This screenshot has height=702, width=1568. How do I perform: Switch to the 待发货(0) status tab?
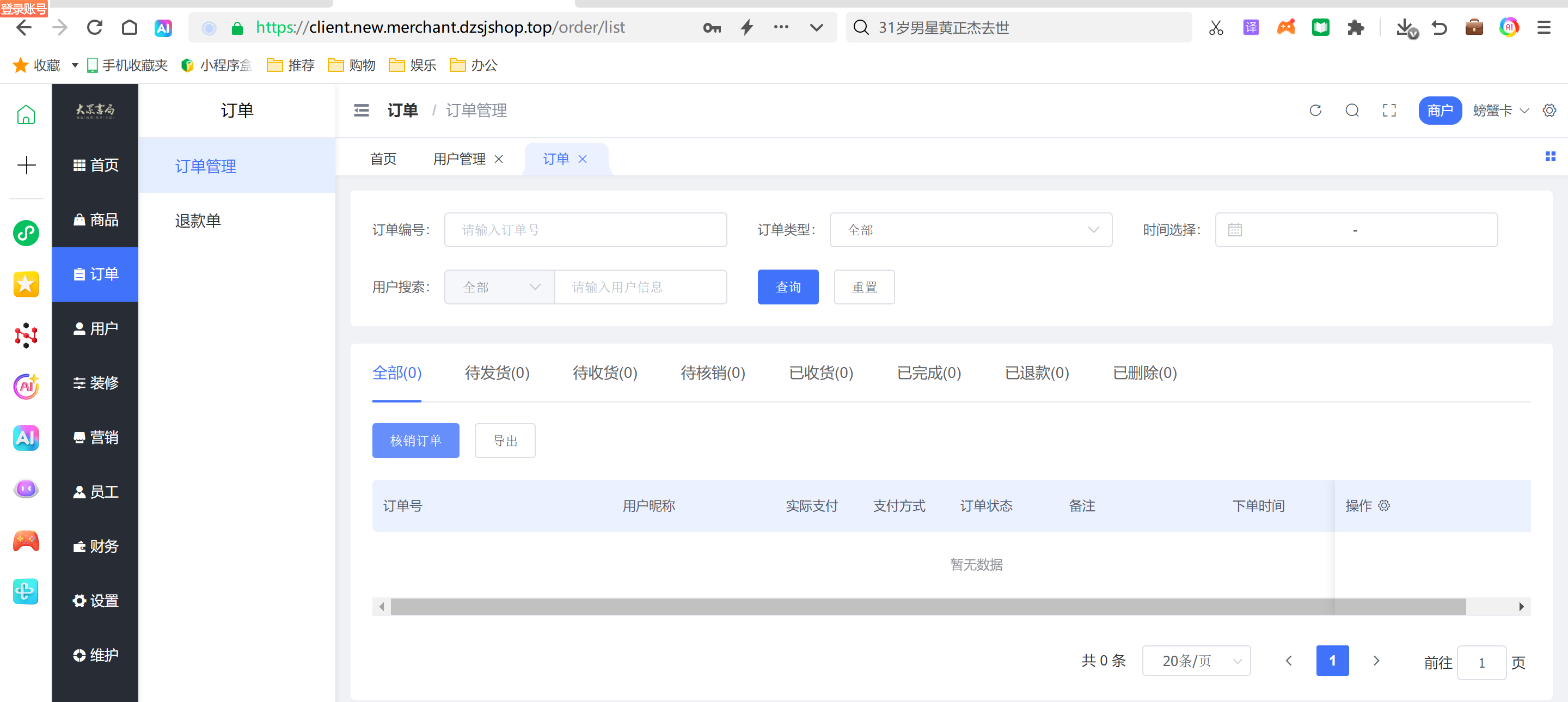click(x=497, y=373)
